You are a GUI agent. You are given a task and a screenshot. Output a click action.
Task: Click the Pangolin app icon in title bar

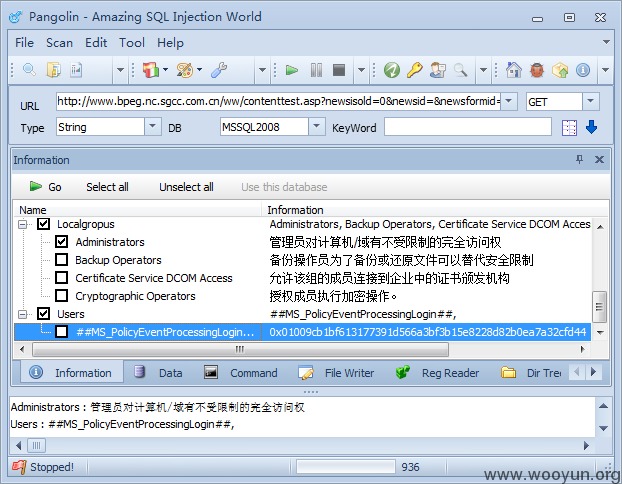(16, 17)
